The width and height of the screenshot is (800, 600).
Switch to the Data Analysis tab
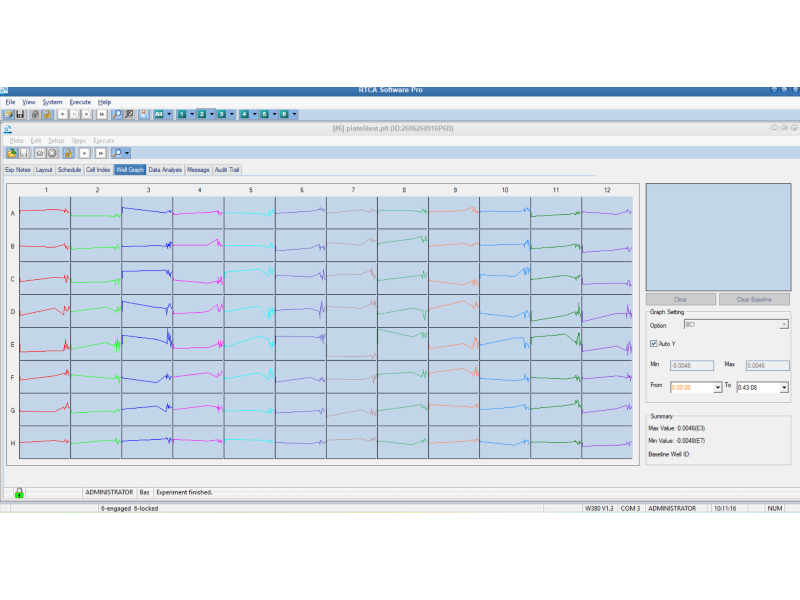pyautogui.click(x=165, y=170)
